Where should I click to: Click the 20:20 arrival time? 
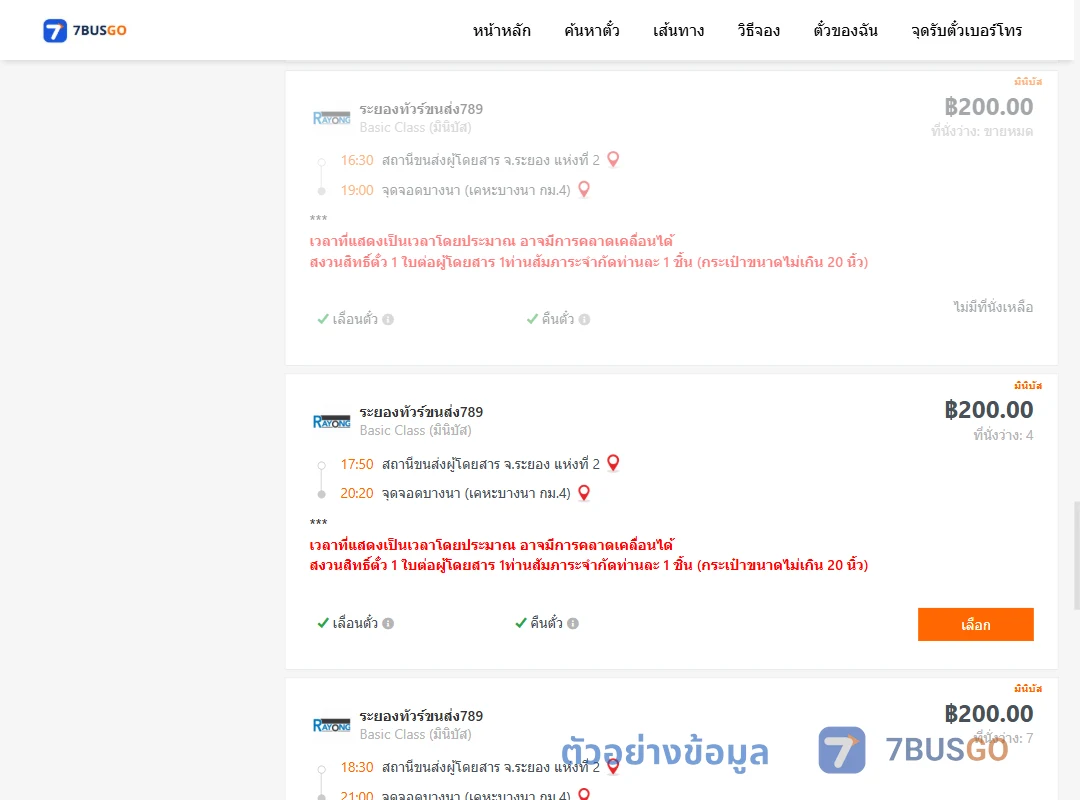(x=357, y=493)
